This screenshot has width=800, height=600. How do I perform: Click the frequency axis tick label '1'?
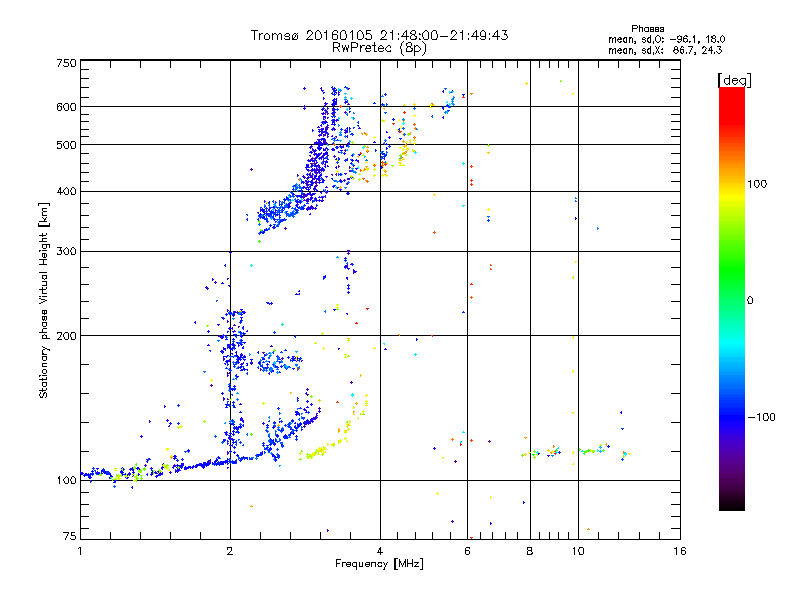click(80, 551)
